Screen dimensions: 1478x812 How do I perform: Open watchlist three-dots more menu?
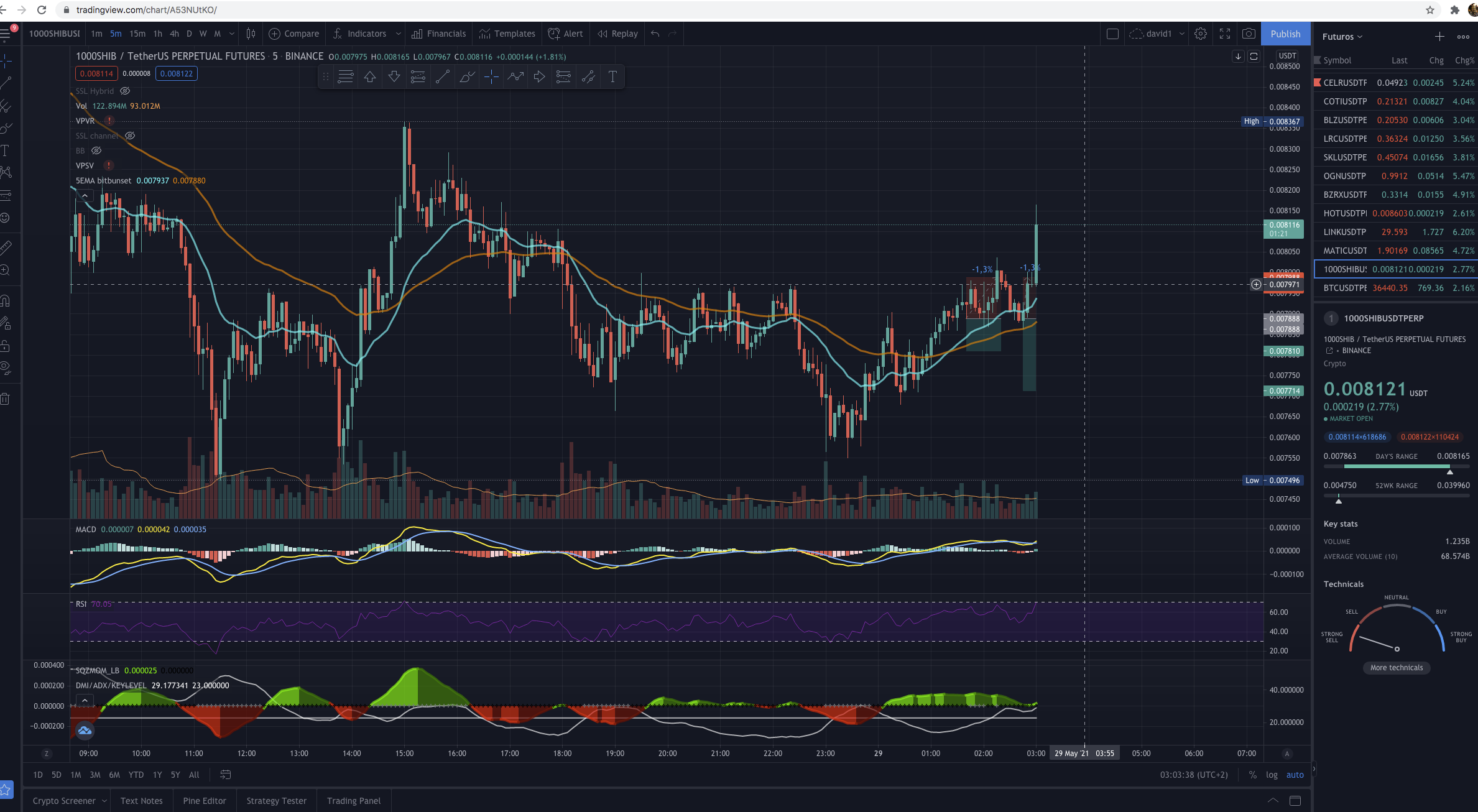pyautogui.click(x=1463, y=37)
